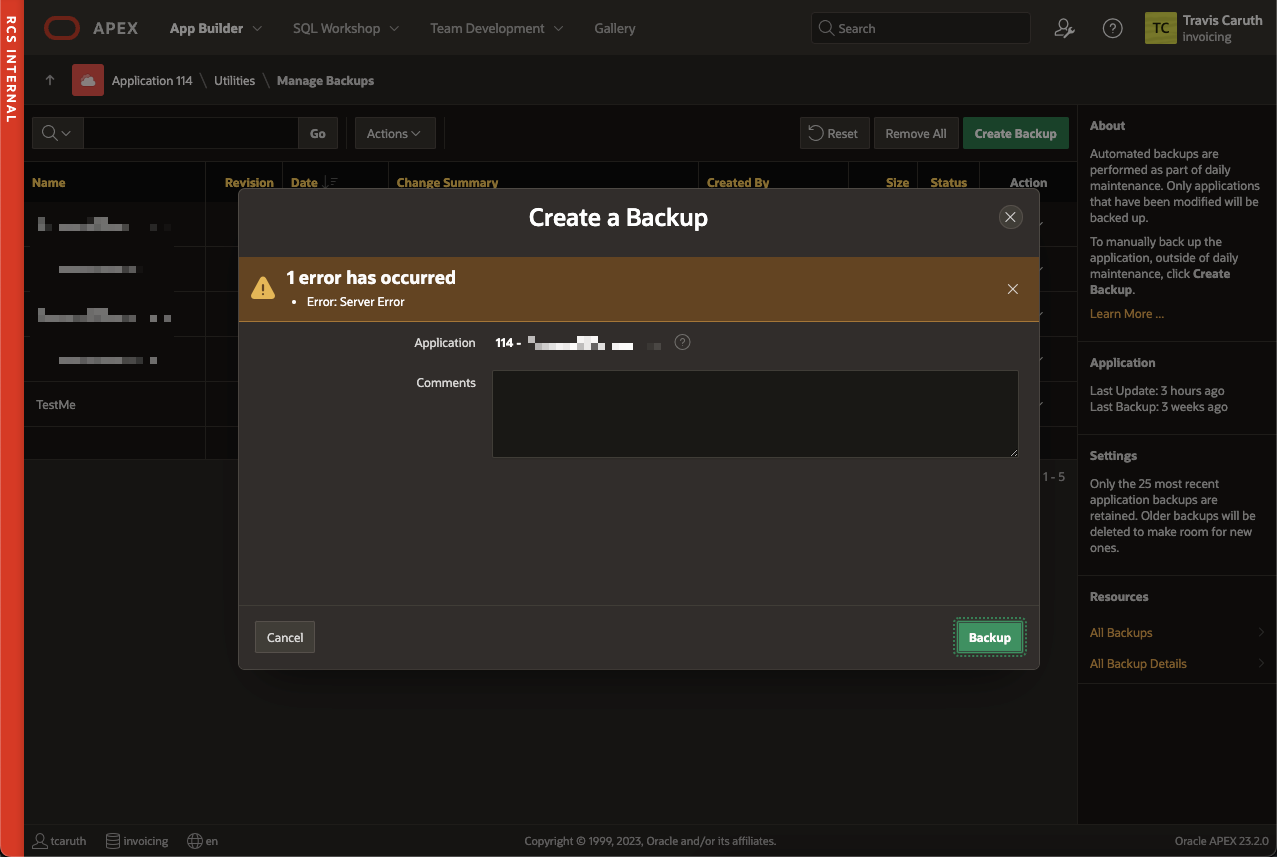Click the search magnifier column selector
1277x857 pixels.
click(x=57, y=133)
